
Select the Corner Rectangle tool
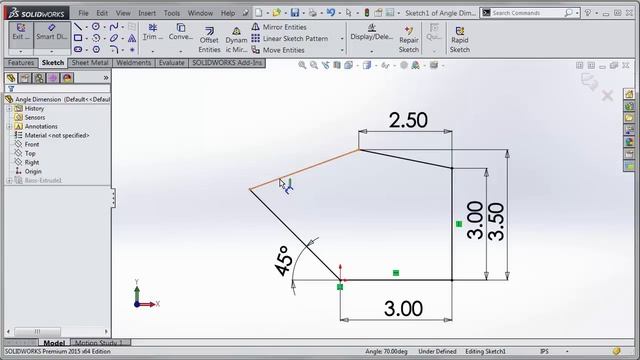(x=78, y=38)
